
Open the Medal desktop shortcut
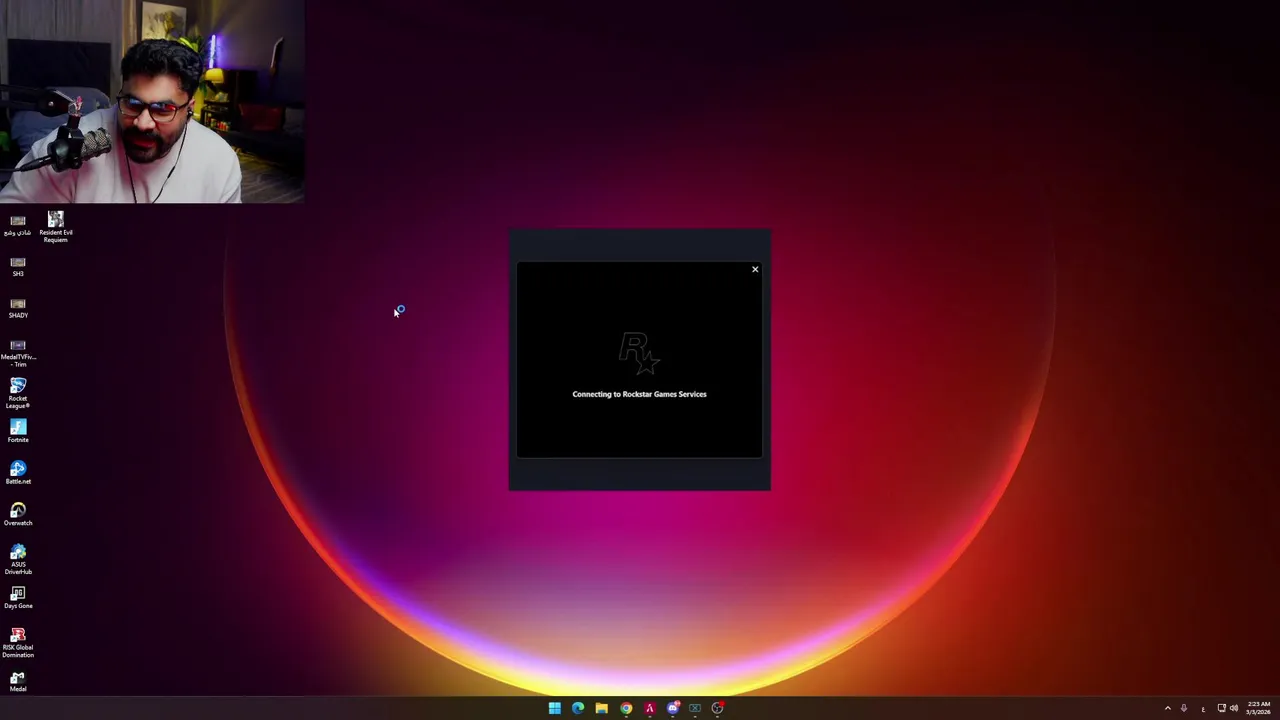[18, 682]
